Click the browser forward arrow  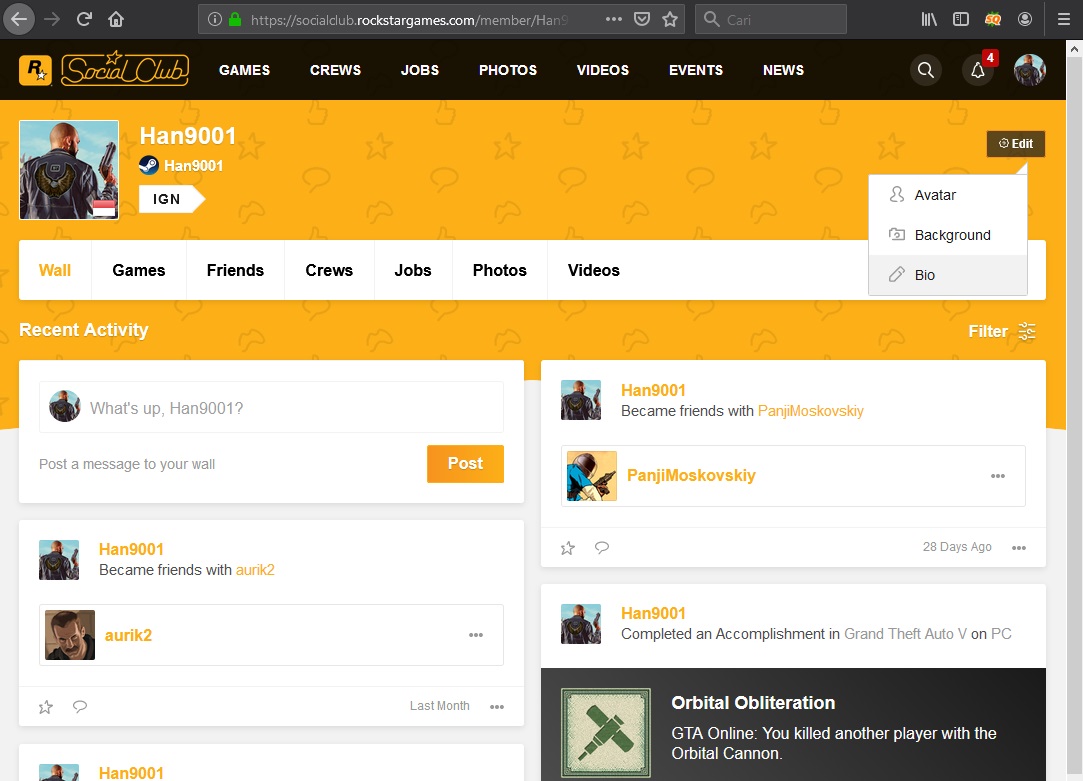coord(52,19)
